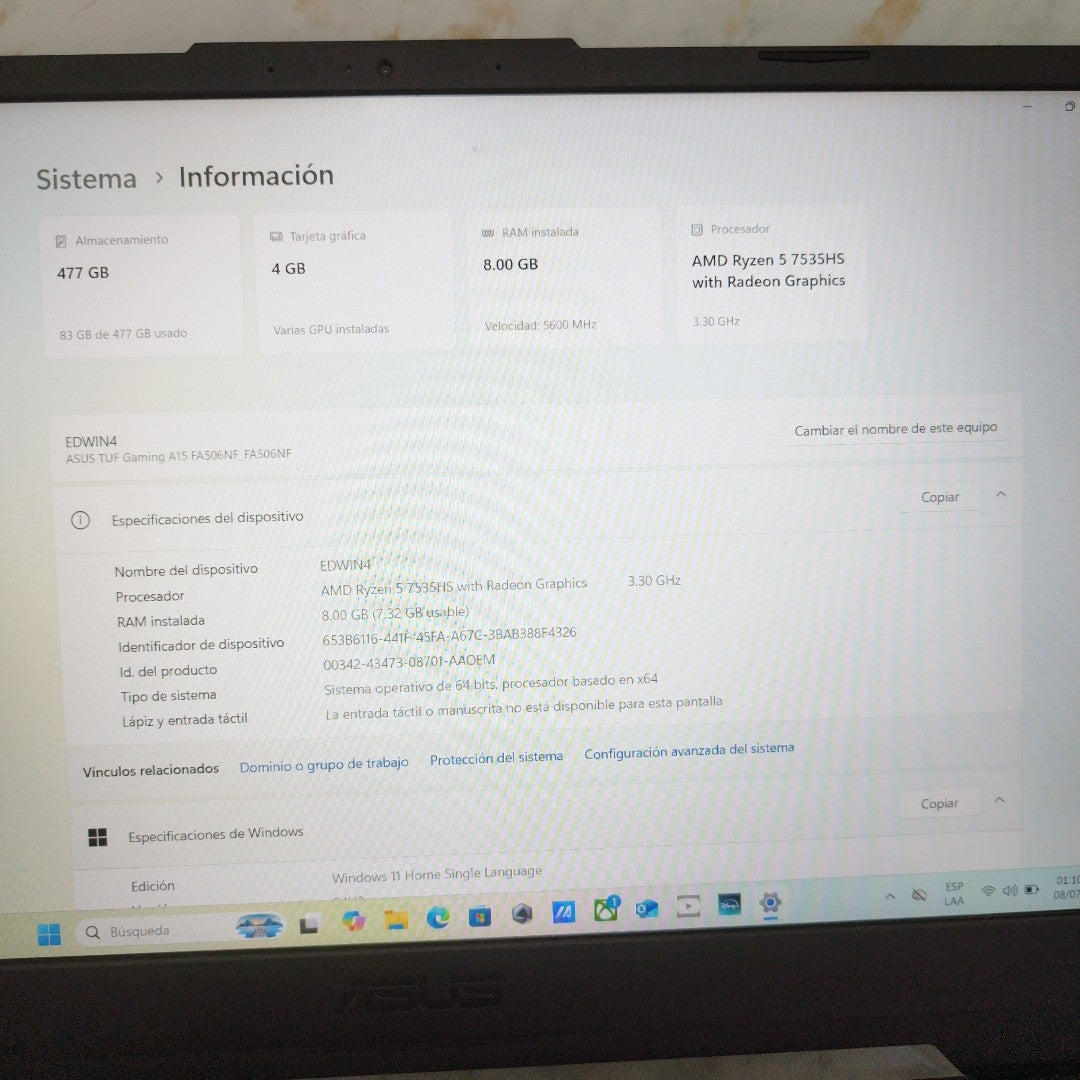
Task: Click Información breadcrumb title
Action: [x=256, y=176]
